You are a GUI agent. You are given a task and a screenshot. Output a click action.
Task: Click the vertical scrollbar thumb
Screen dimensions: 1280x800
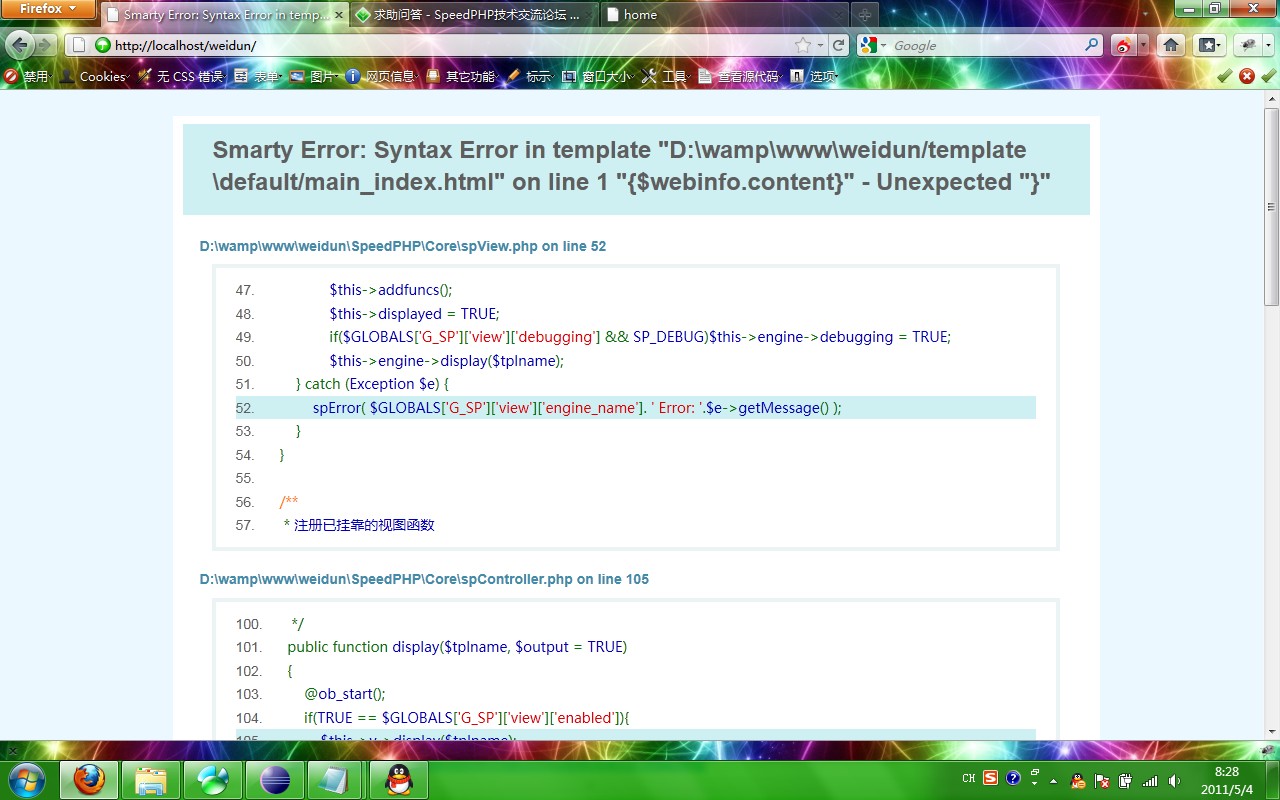click(1272, 206)
